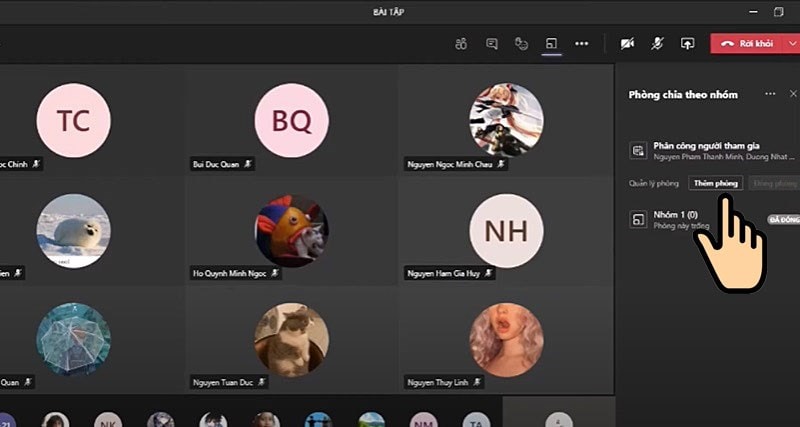
Task: Open breakout rooms panel more options
Action: click(x=770, y=94)
